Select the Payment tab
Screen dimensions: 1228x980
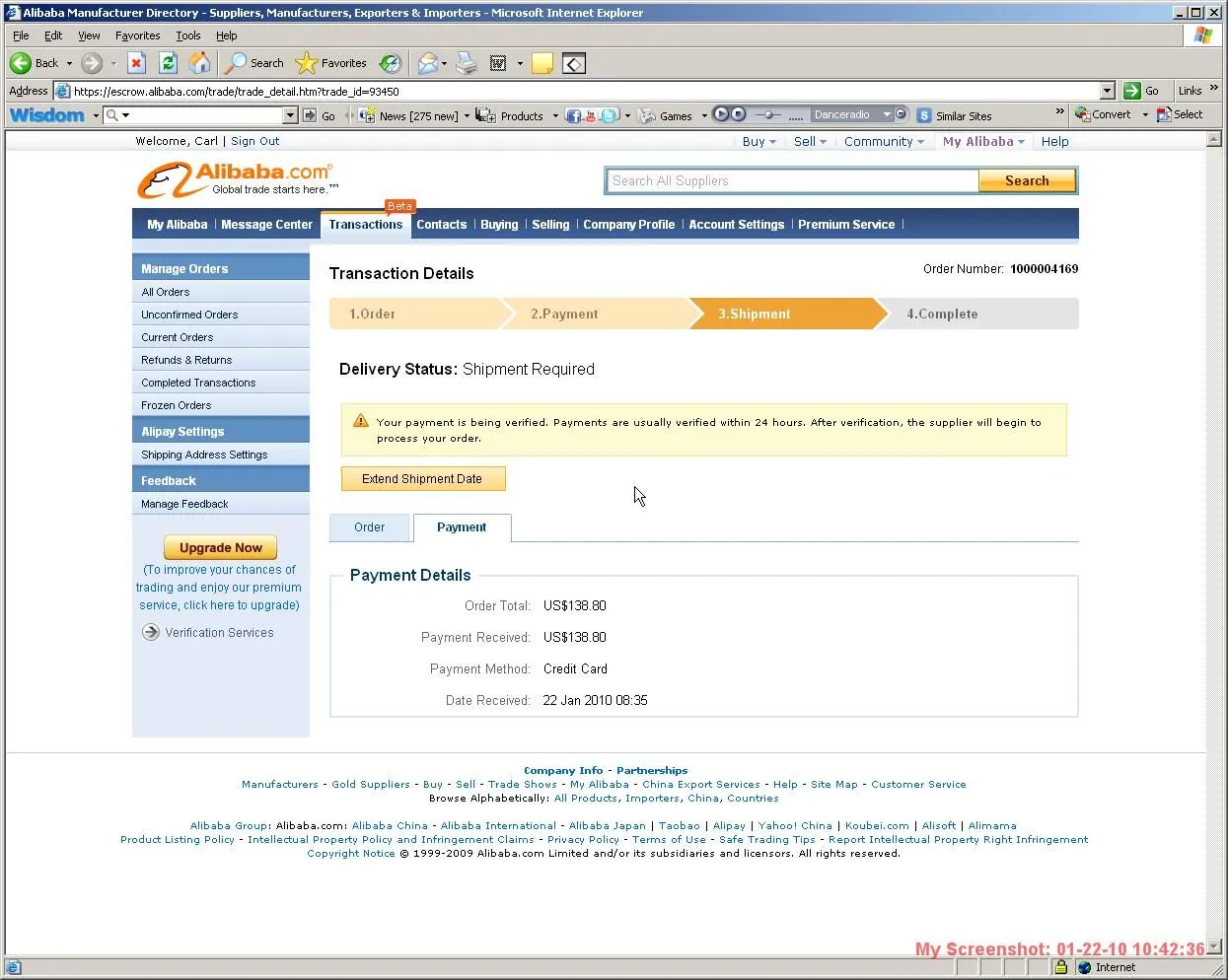pos(462,527)
